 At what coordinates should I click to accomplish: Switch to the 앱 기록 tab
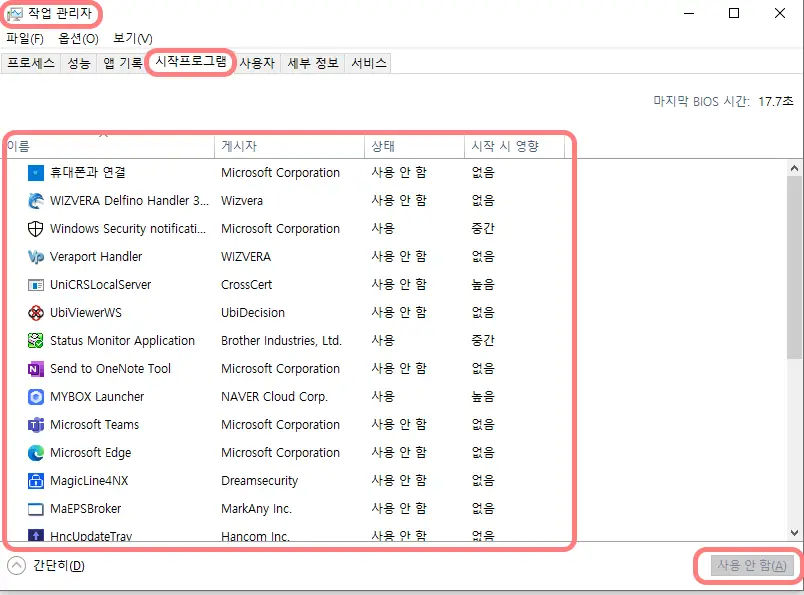pos(122,63)
